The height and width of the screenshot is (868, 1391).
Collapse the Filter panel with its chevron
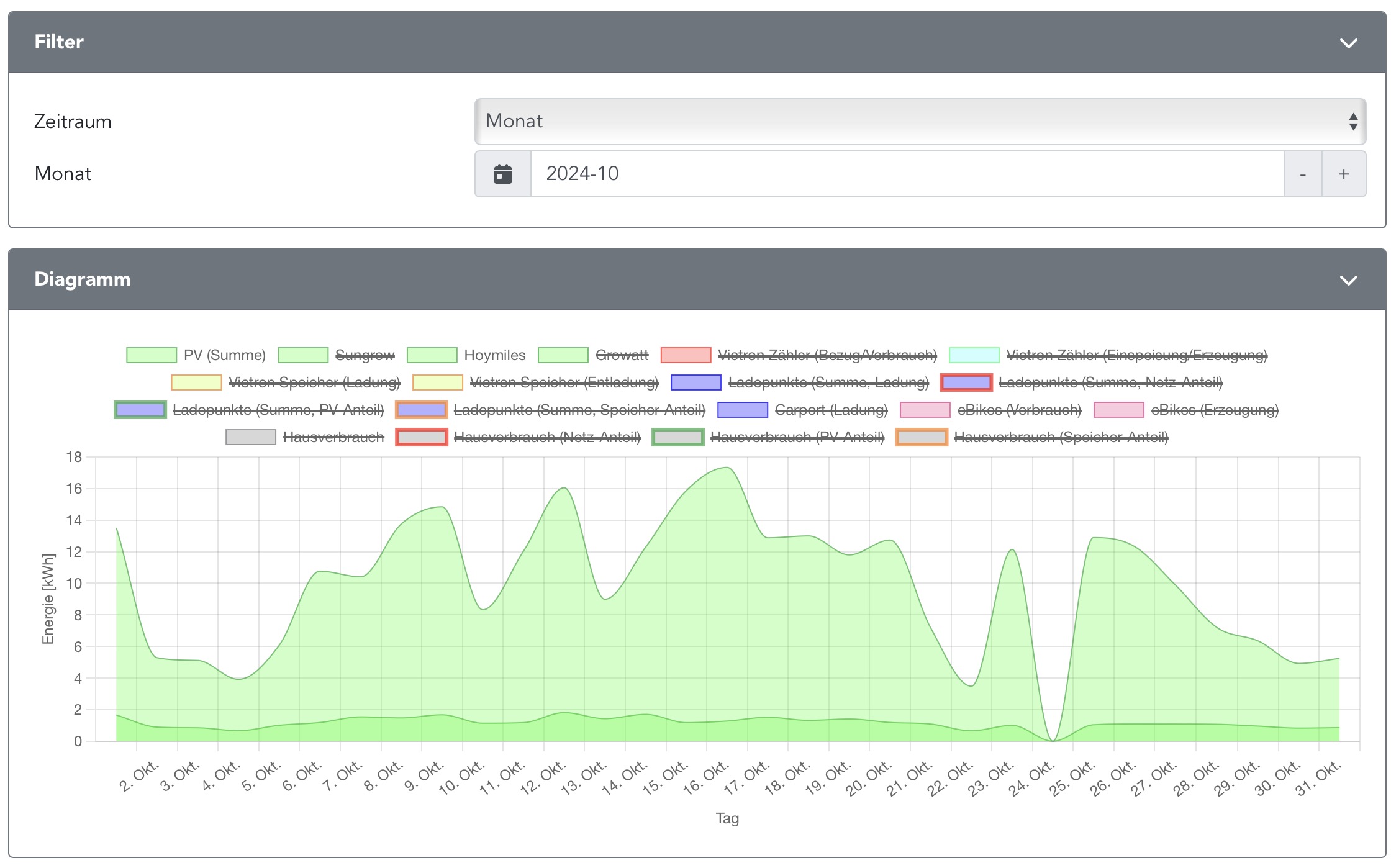pos(1348,43)
